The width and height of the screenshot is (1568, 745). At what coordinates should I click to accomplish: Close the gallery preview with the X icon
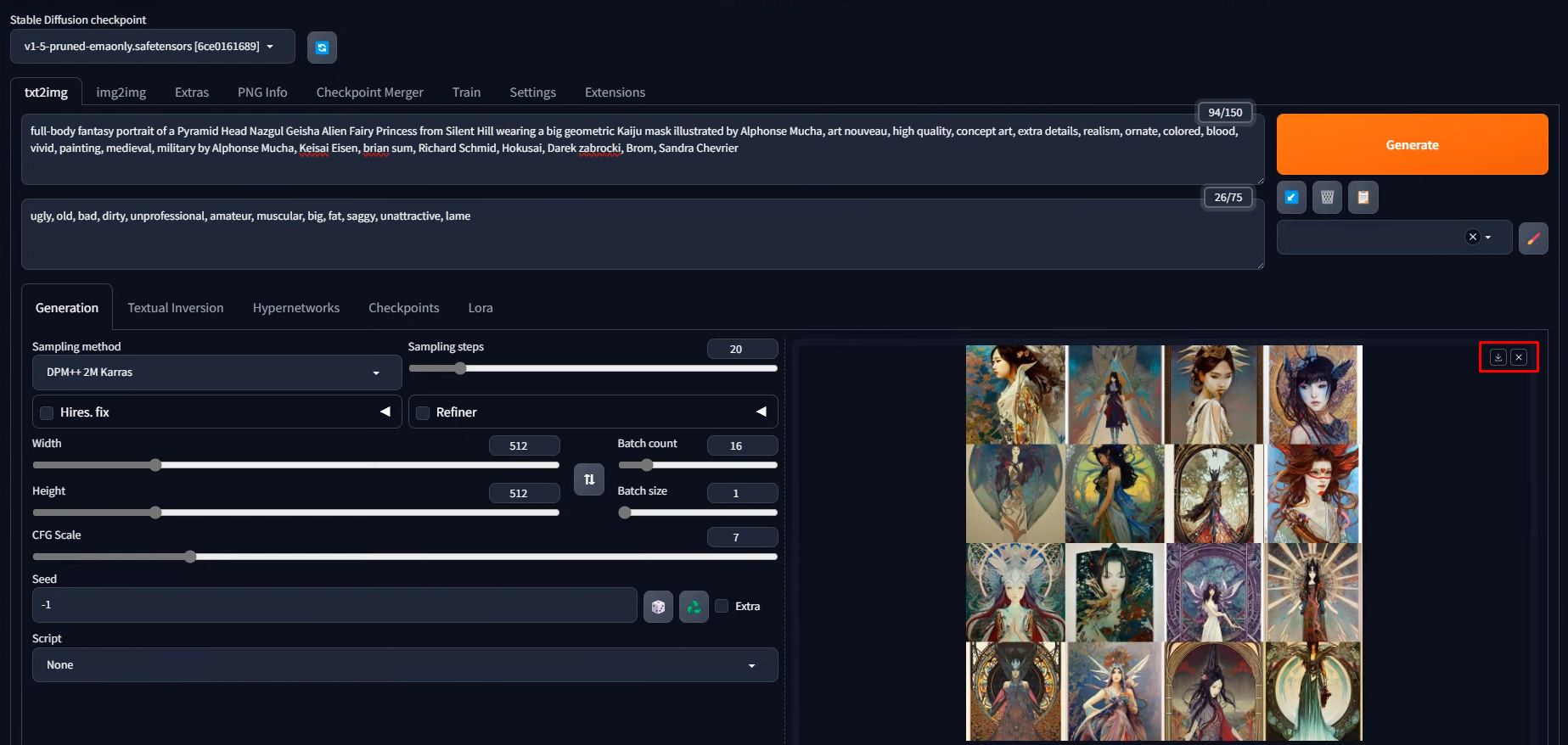point(1519,357)
